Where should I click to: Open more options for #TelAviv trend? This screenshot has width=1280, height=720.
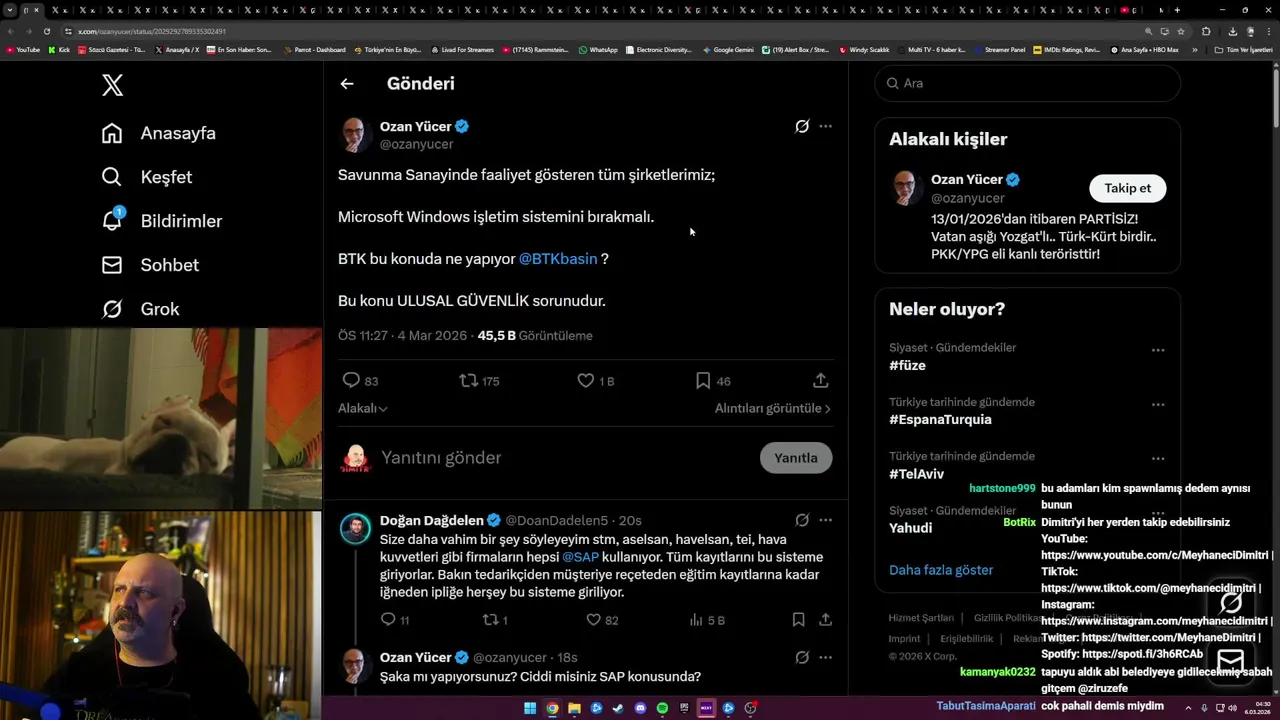point(1157,458)
